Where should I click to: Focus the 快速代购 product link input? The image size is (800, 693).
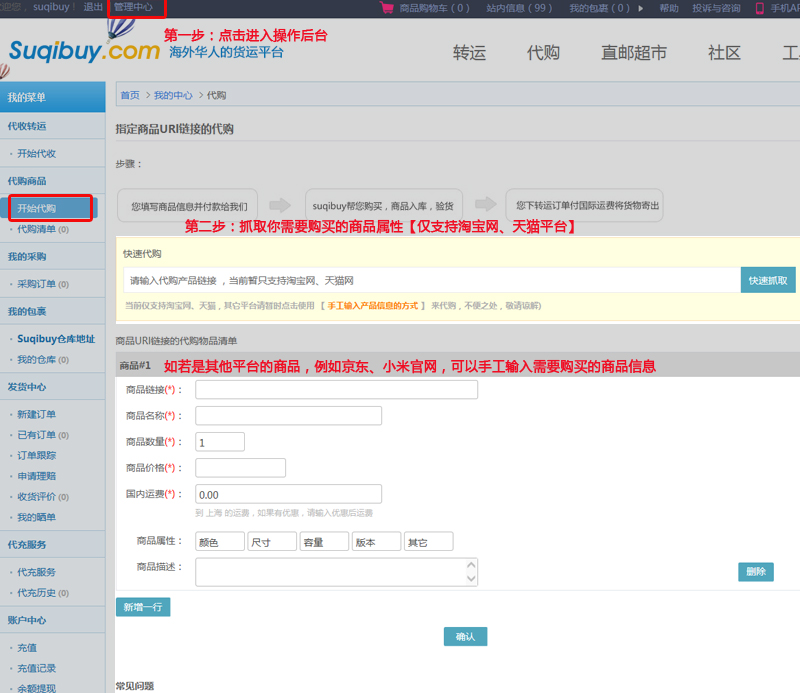click(431, 281)
